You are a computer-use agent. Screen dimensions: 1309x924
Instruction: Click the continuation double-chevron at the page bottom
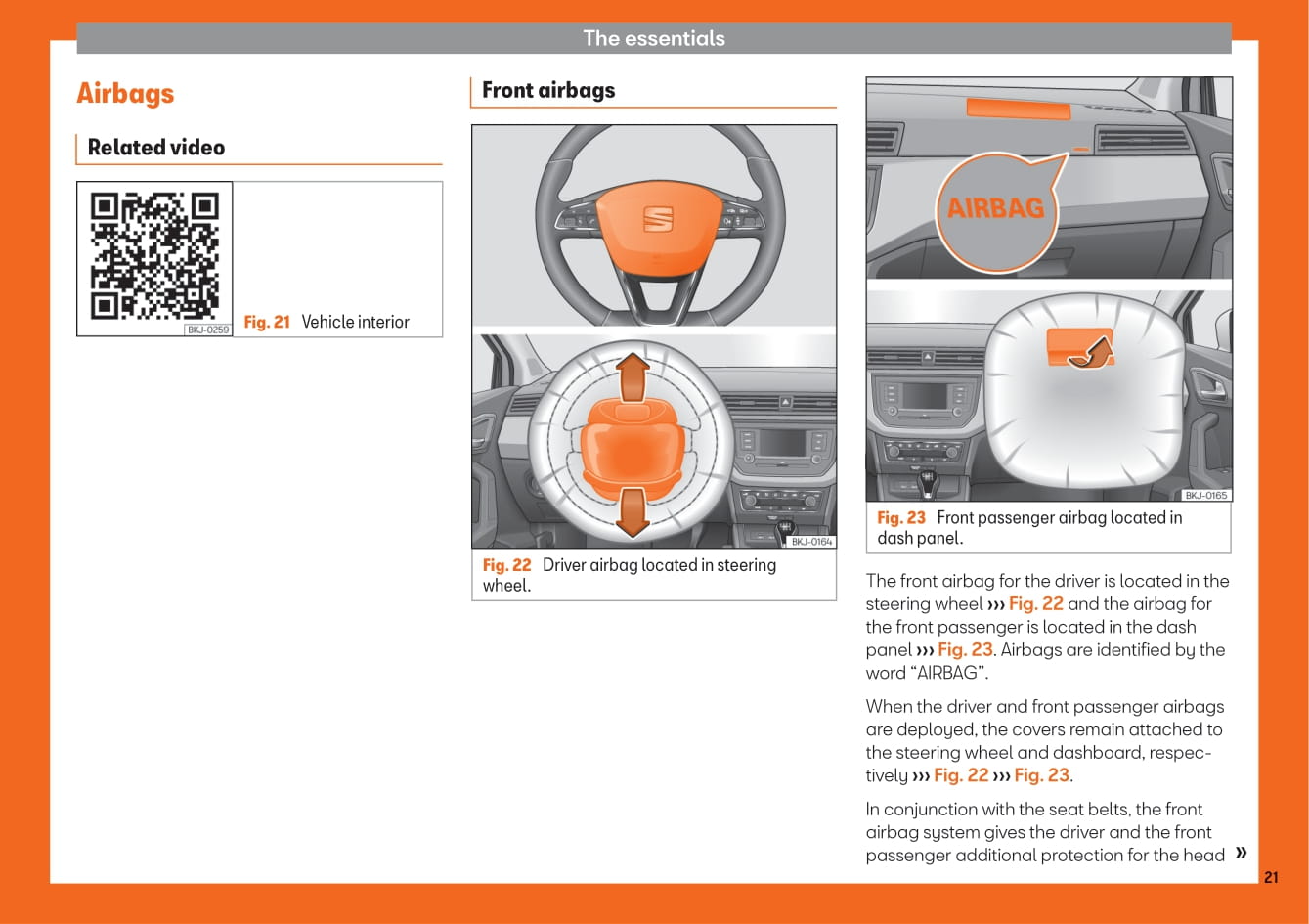1241,853
